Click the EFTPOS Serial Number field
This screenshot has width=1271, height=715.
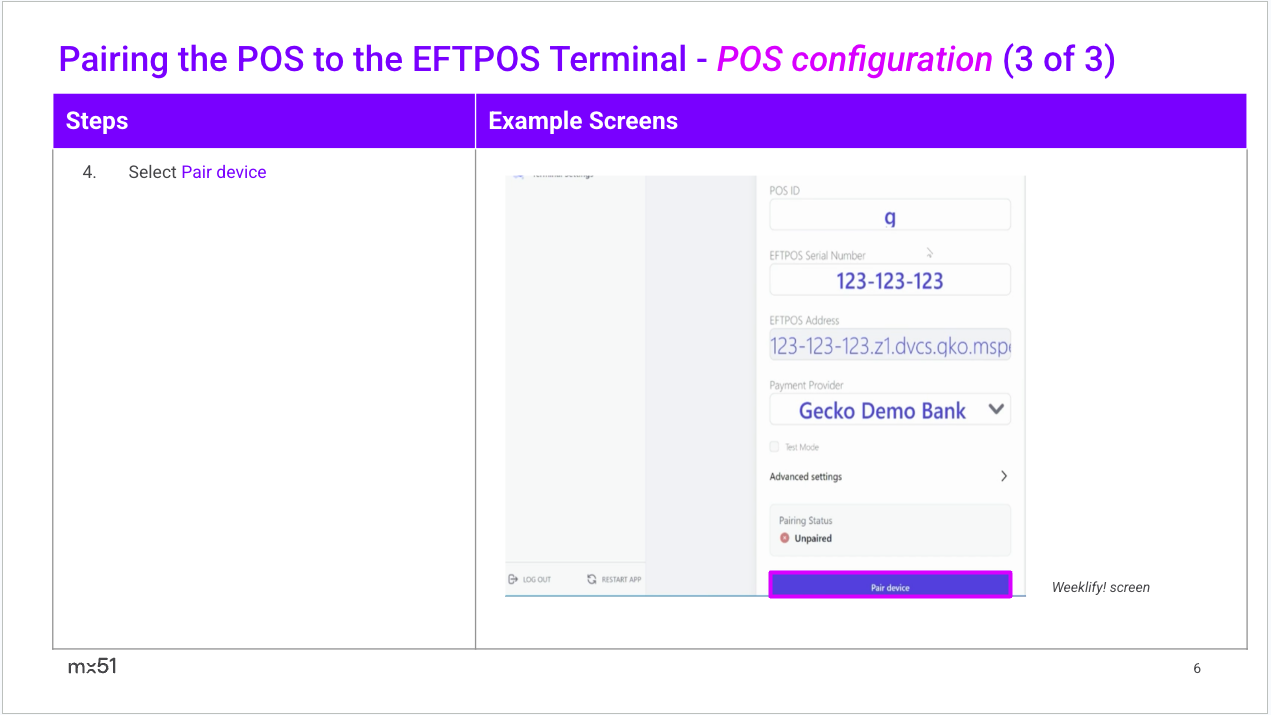point(889,280)
